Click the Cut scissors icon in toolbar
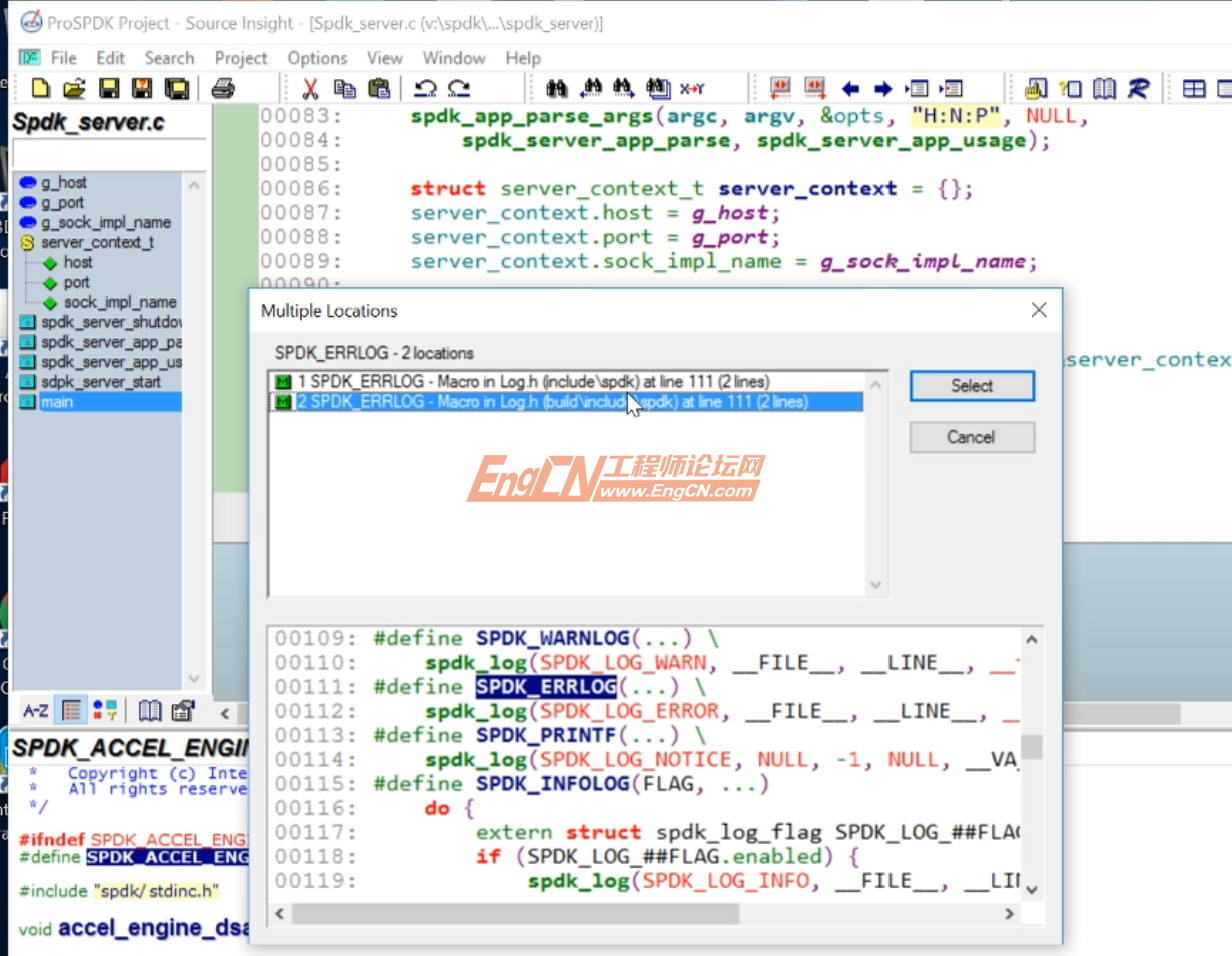Screen dimensions: 1232x956 tap(310, 89)
